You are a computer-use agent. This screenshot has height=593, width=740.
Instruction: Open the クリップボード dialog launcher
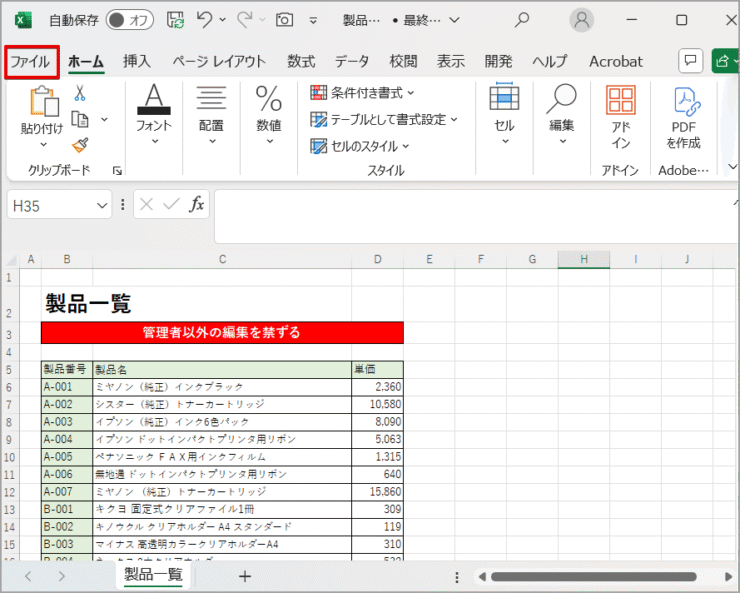[117, 171]
